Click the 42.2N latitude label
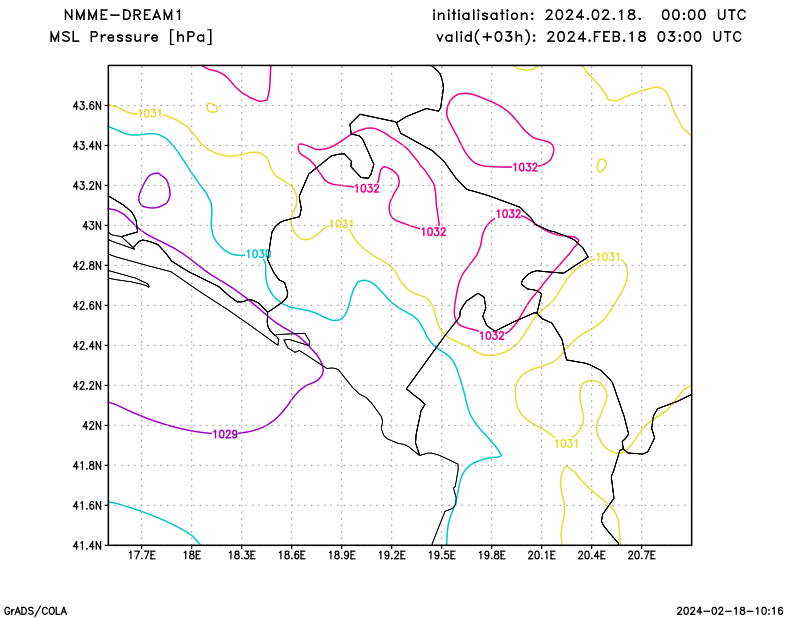 coord(87,385)
